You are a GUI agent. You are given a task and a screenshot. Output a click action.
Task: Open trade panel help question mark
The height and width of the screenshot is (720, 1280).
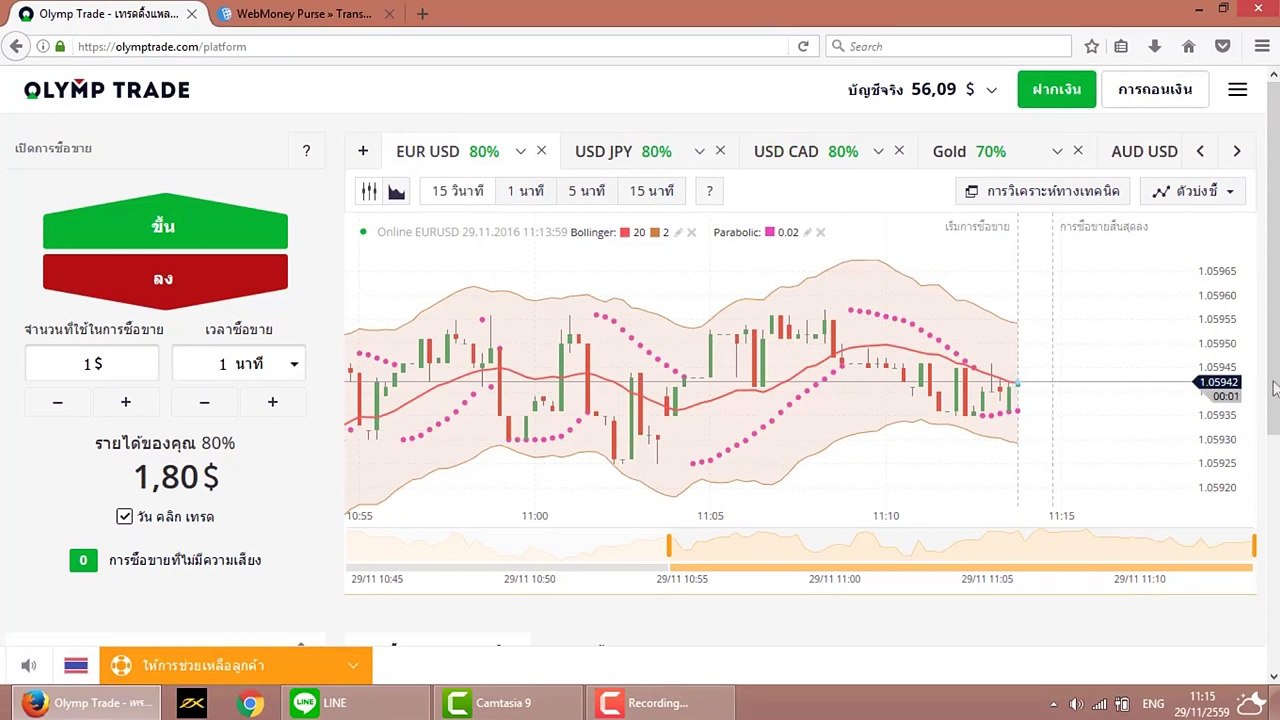pos(306,150)
